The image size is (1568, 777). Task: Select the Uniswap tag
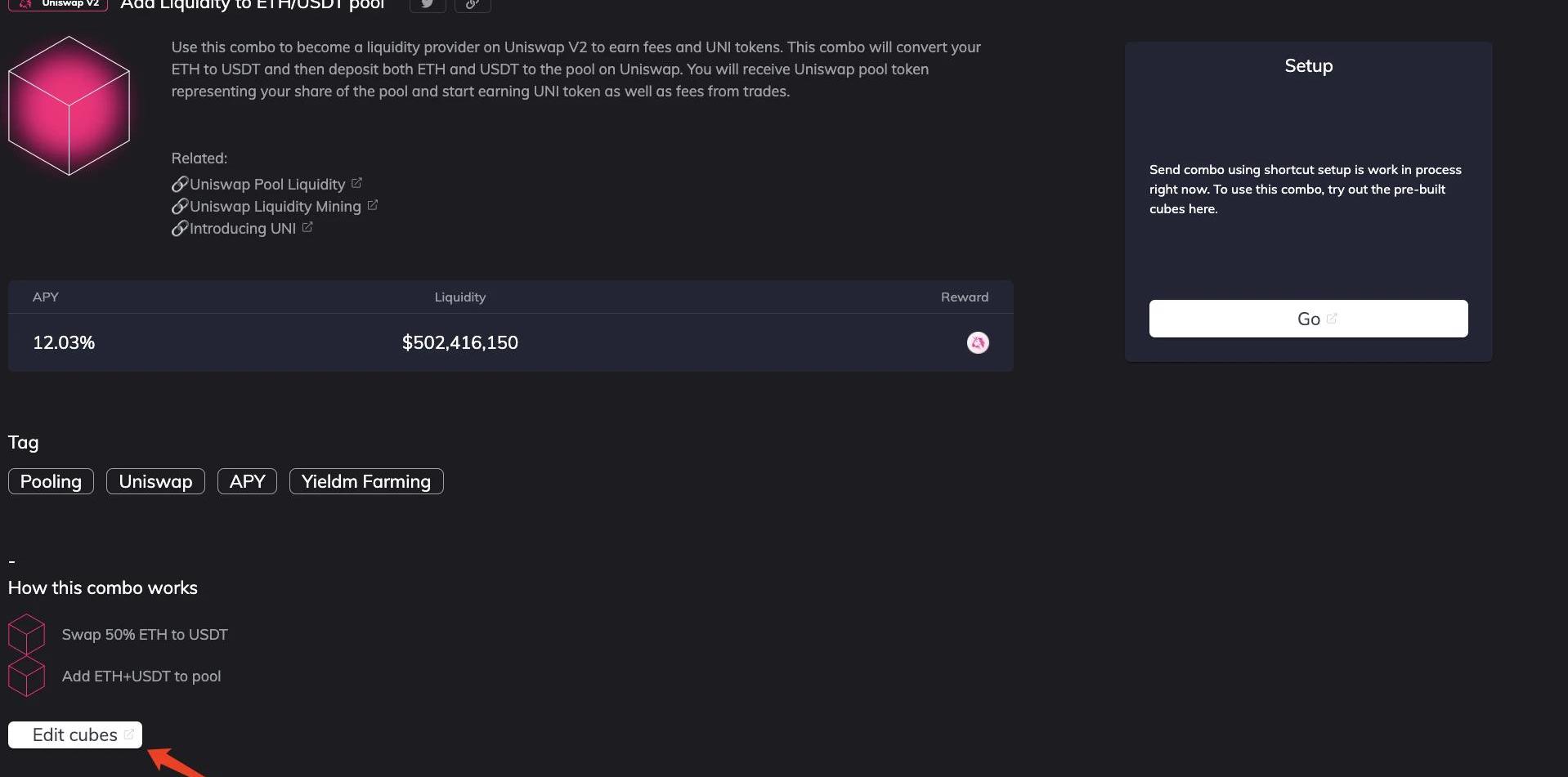point(155,481)
